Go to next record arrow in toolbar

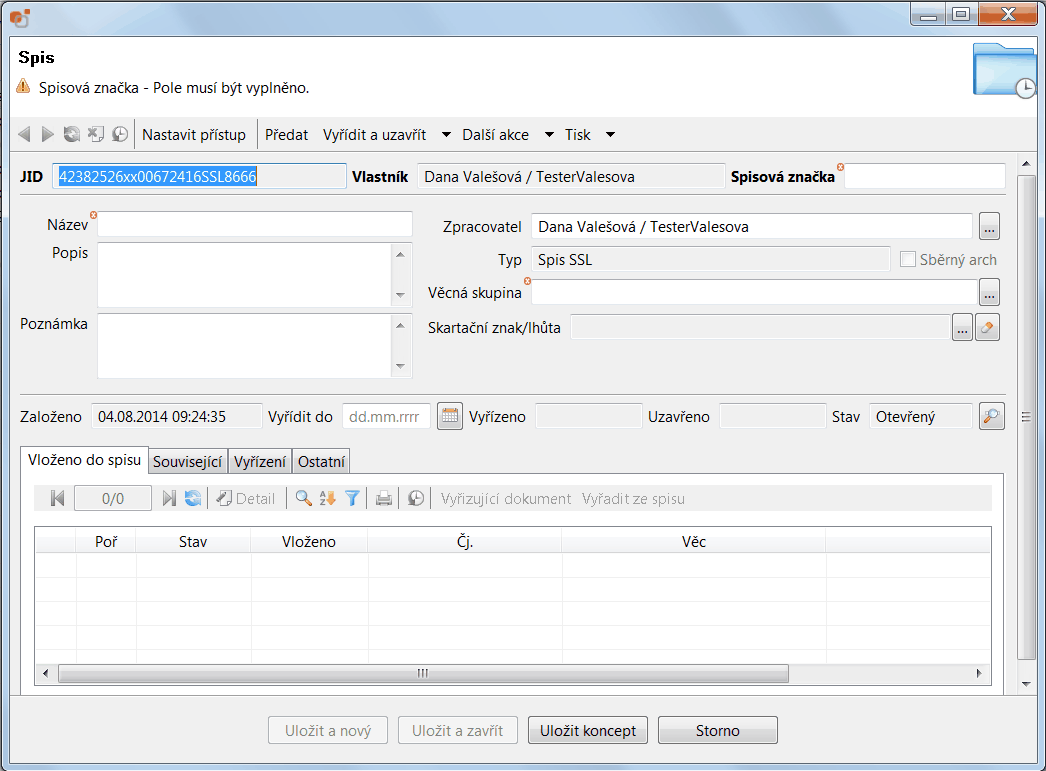coord(47,134)
